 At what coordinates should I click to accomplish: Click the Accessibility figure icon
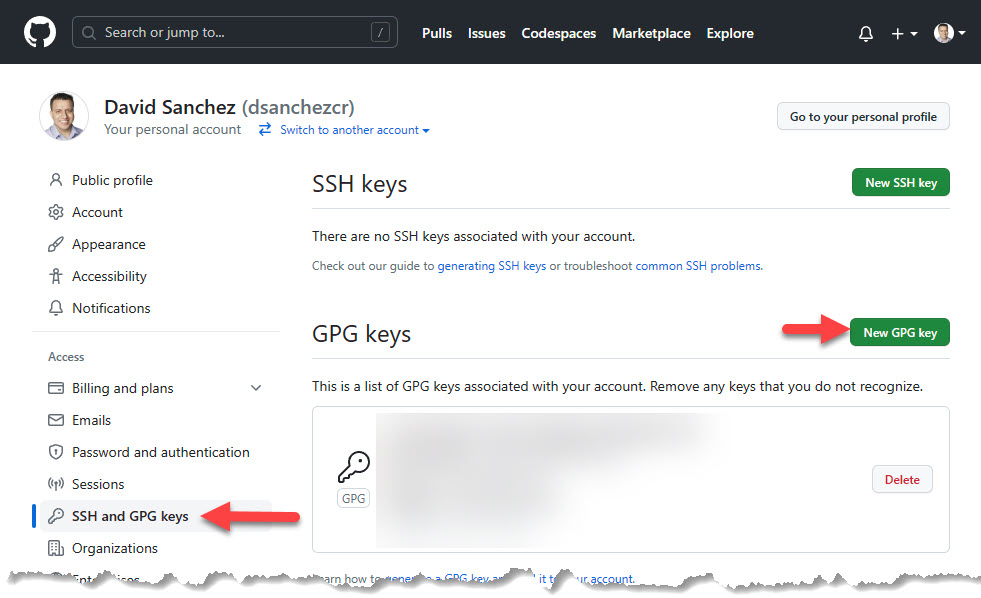point(56,277)
